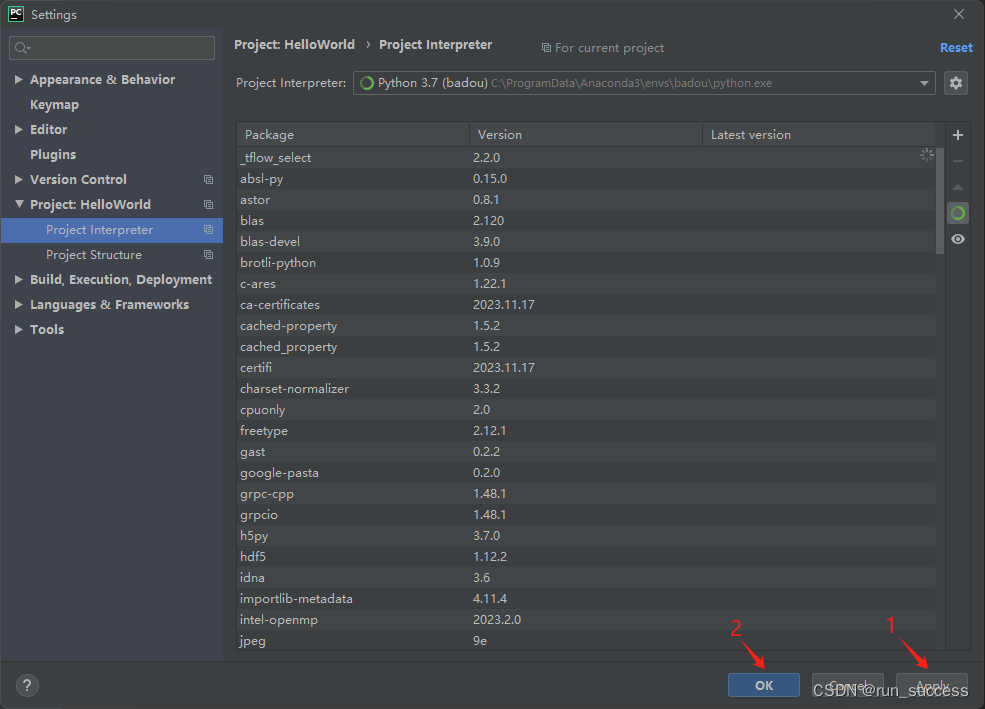Select the jpeg package row

coord(585,641)
